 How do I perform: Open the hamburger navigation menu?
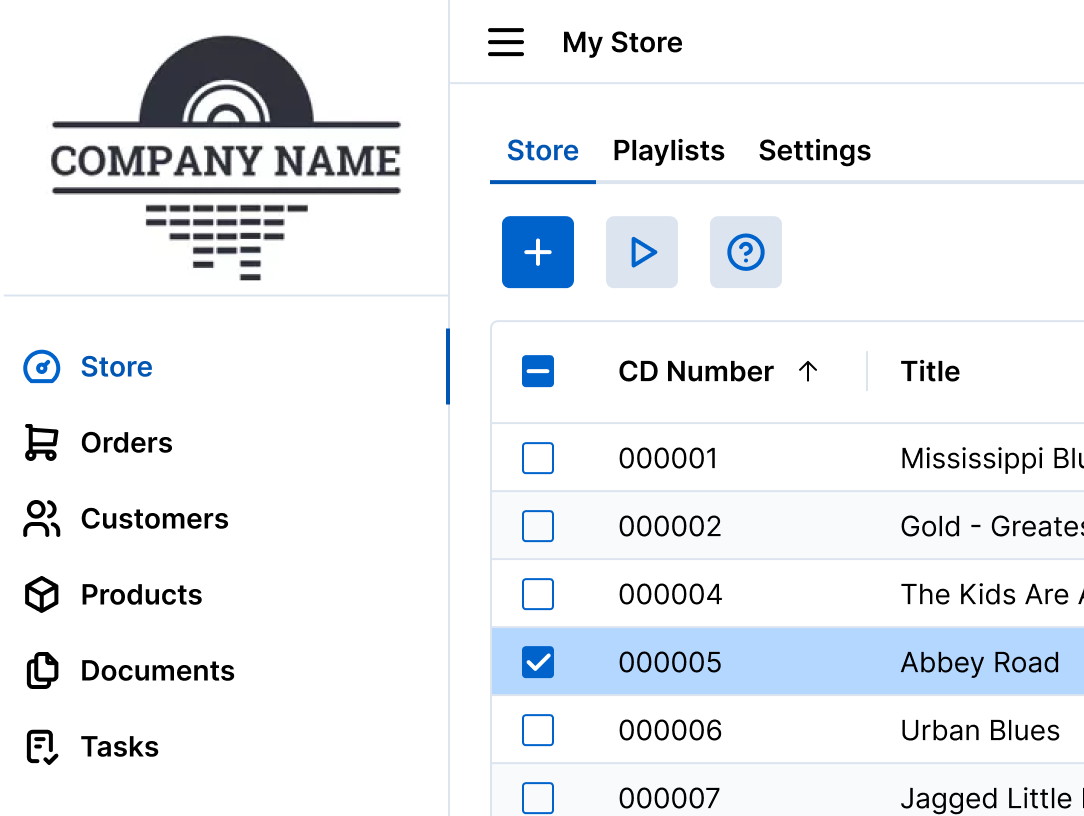(506, 42)
